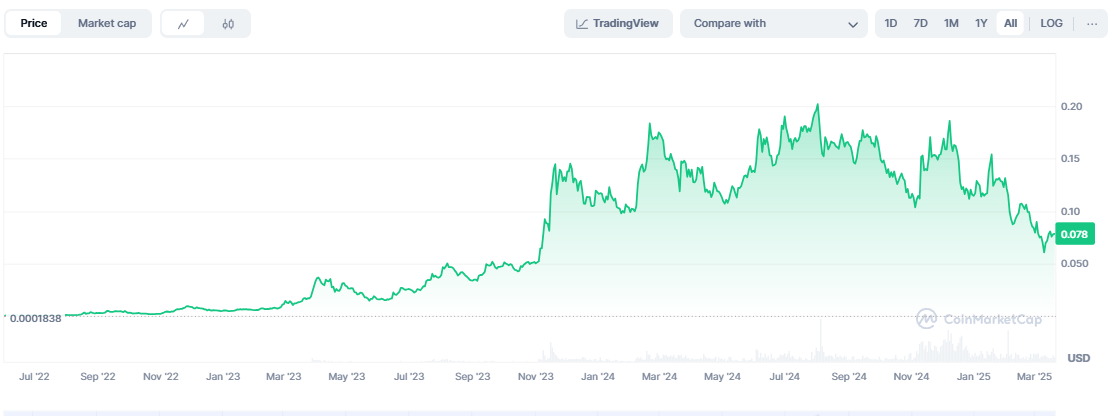Select the Price tab
Image resolution: width=1116 pixels, height=416 pixels.
34,23
